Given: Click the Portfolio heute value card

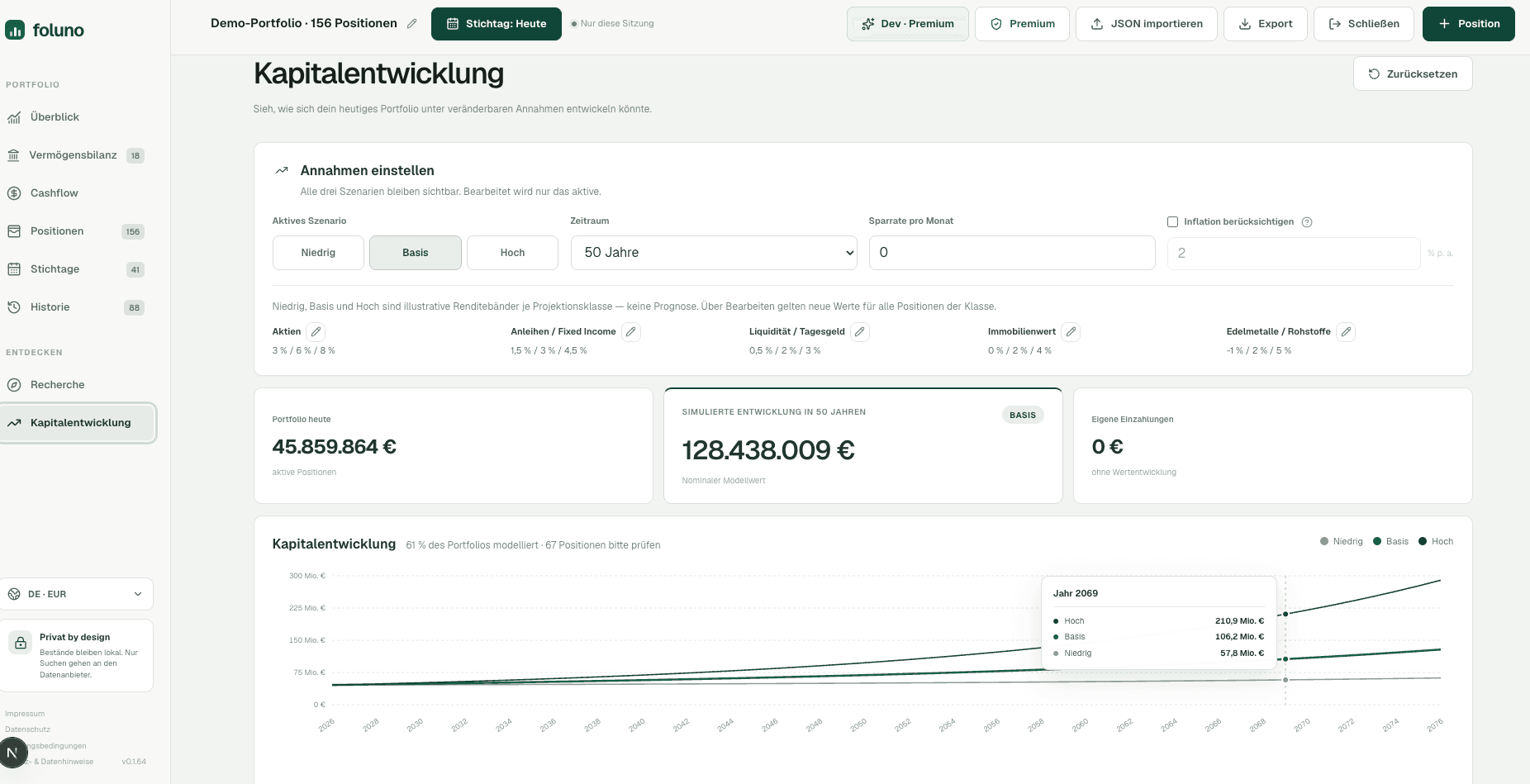Looking at the screenshot, I should (x=453, y=446).
